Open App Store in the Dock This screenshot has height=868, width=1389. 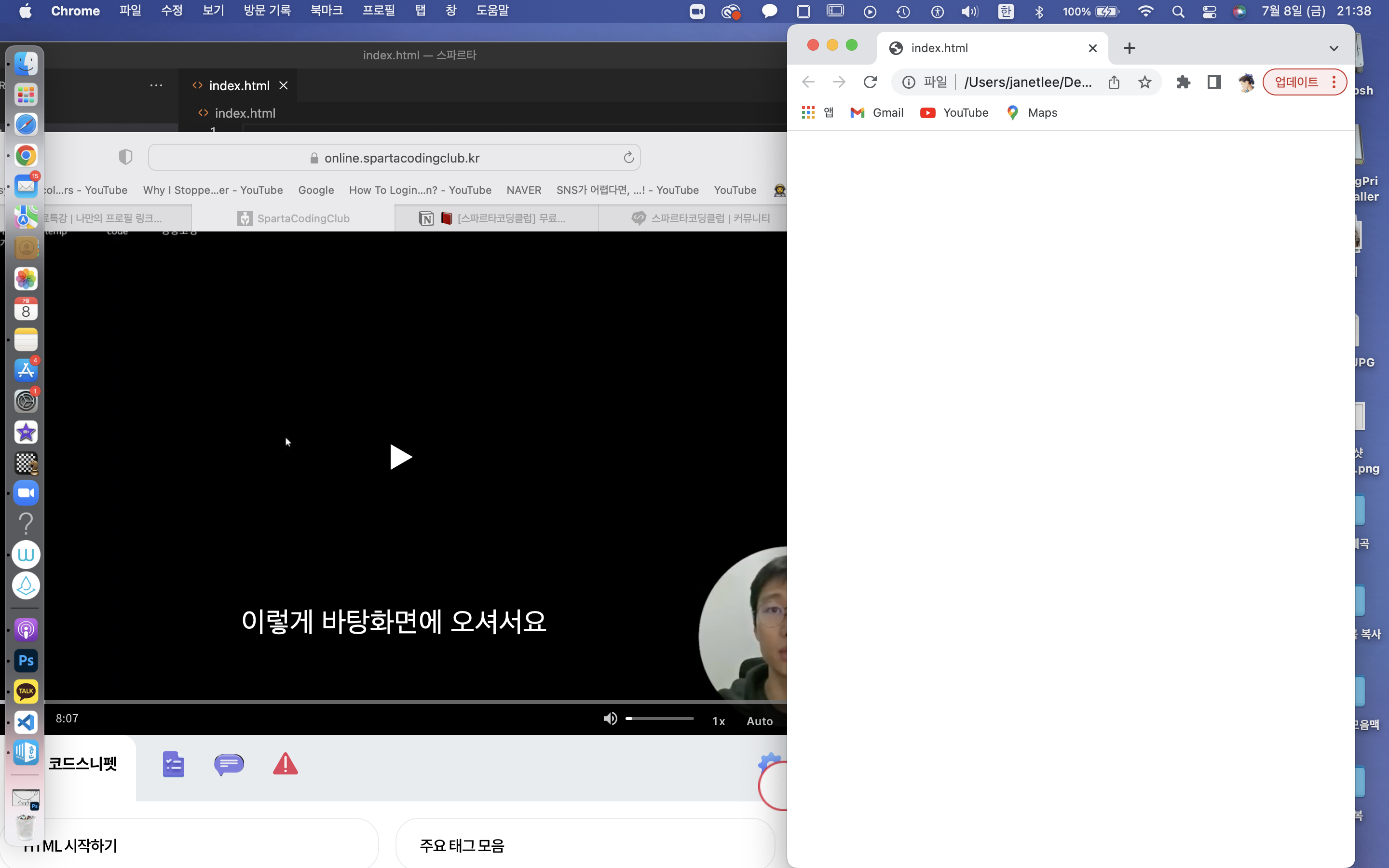tap(26, 370)
